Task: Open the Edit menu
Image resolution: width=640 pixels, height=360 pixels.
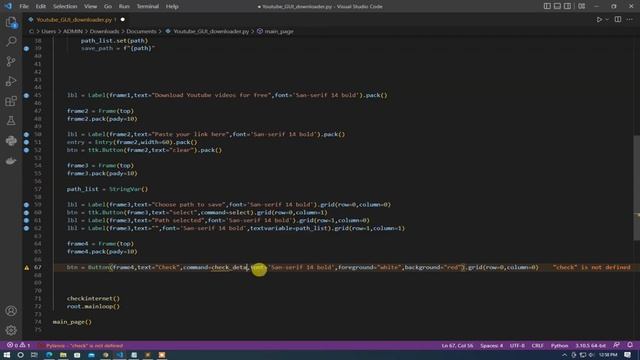Action: pyautogui.click(x=40, y=7)
